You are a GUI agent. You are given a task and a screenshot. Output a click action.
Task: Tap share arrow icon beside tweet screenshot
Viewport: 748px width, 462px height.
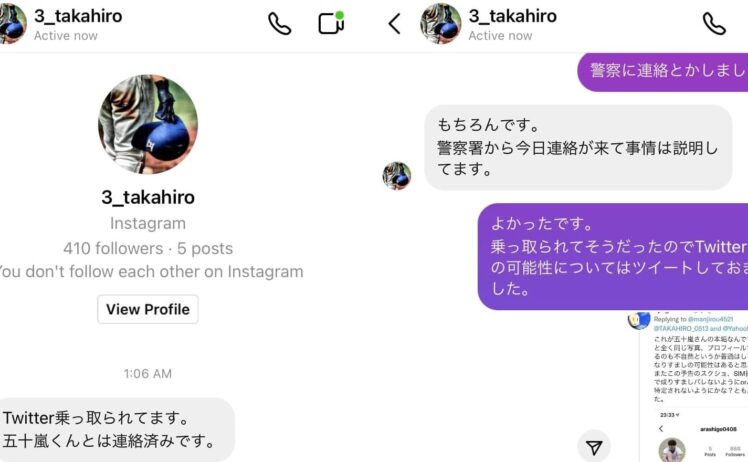click(x=594, y=447)
